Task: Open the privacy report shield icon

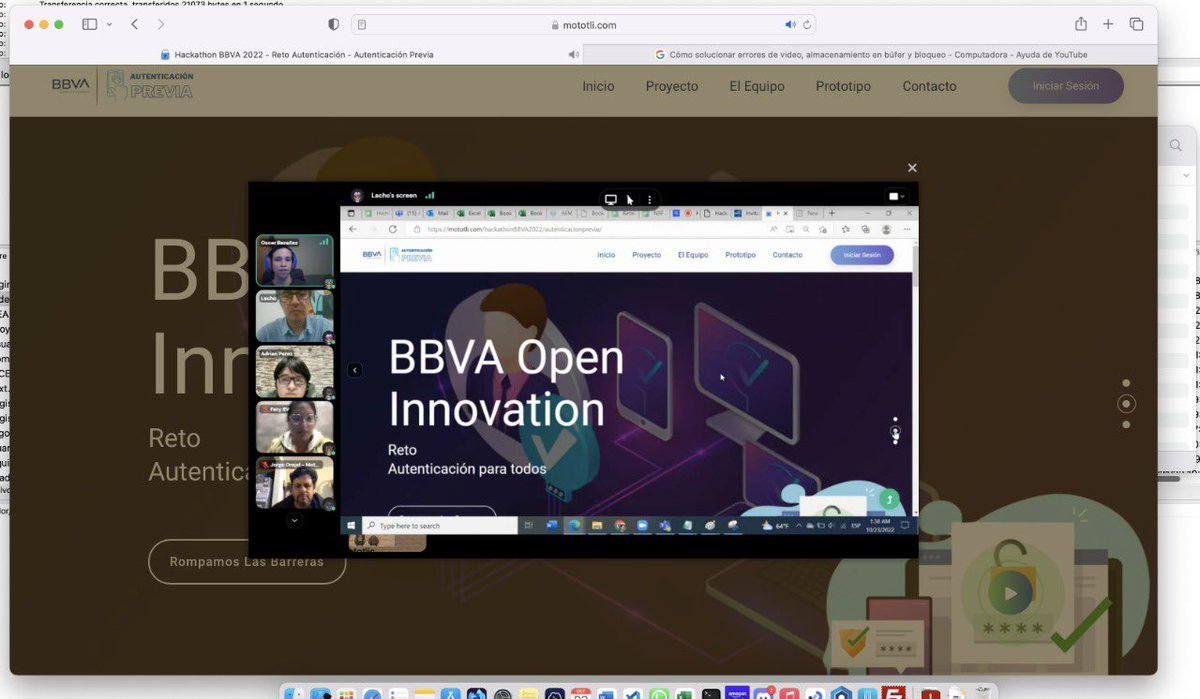Action: click(334, 24)
